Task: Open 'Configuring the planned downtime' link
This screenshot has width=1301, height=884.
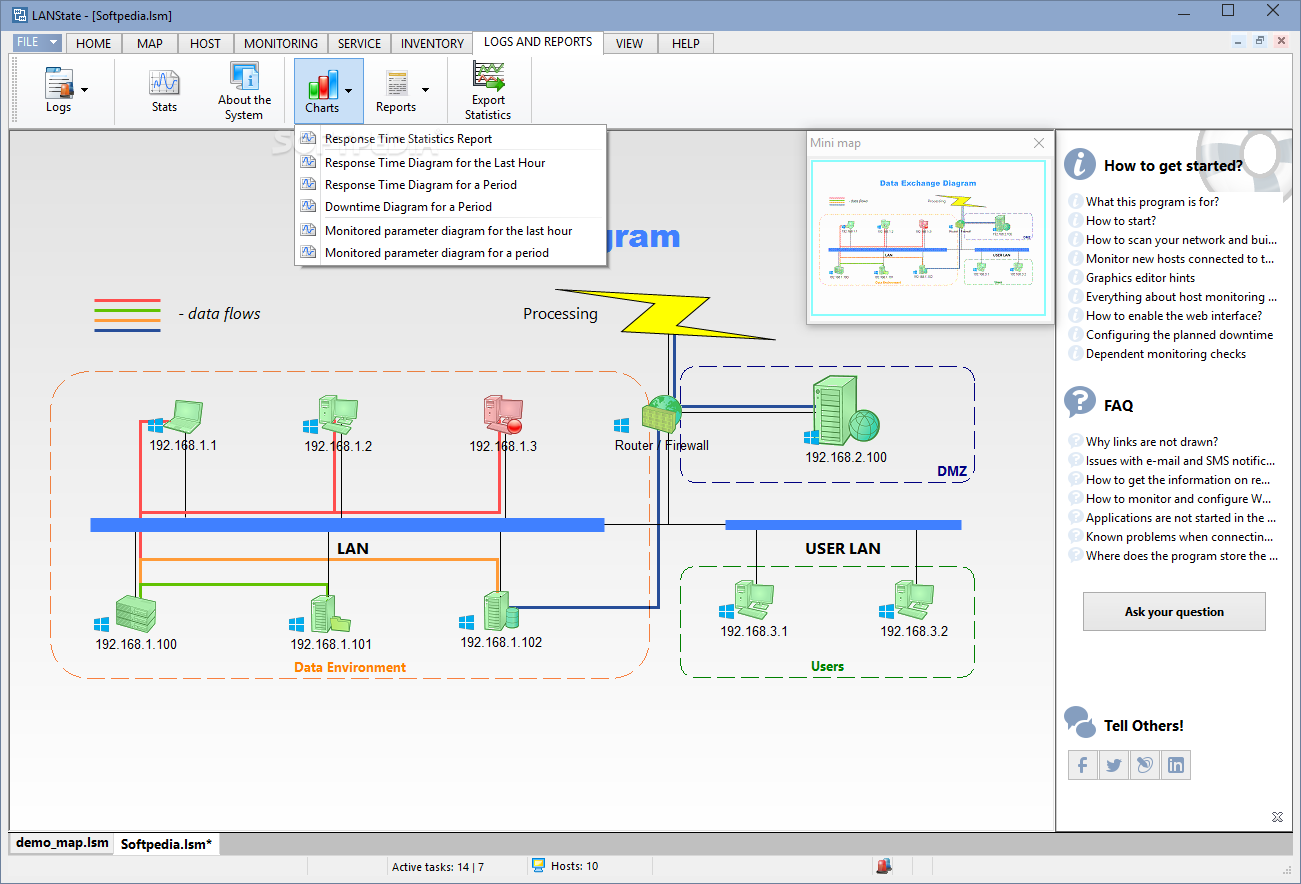Action: pos(1179,335)
